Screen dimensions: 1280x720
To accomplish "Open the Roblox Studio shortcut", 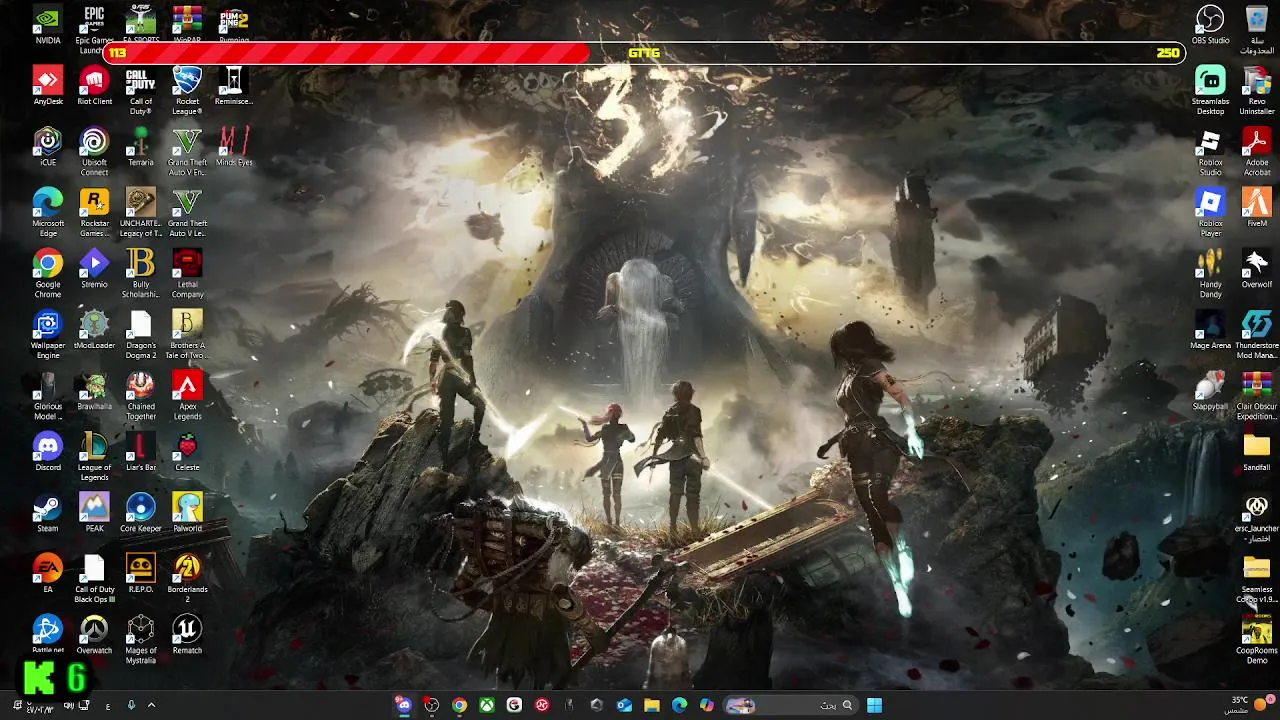I will pyautogui.click(x=1210, y=152).
